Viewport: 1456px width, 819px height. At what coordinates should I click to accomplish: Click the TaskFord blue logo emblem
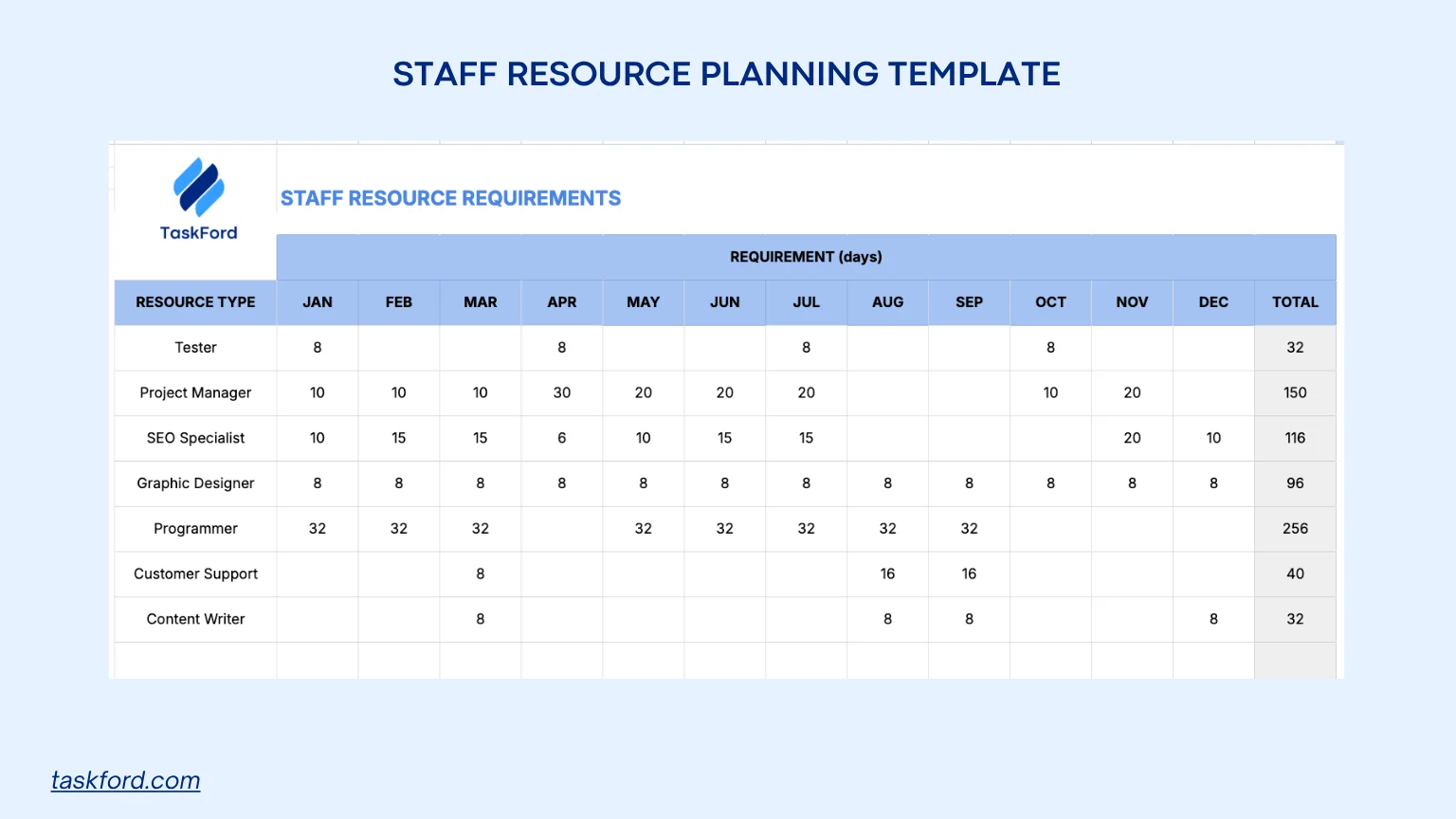(198, 187)
